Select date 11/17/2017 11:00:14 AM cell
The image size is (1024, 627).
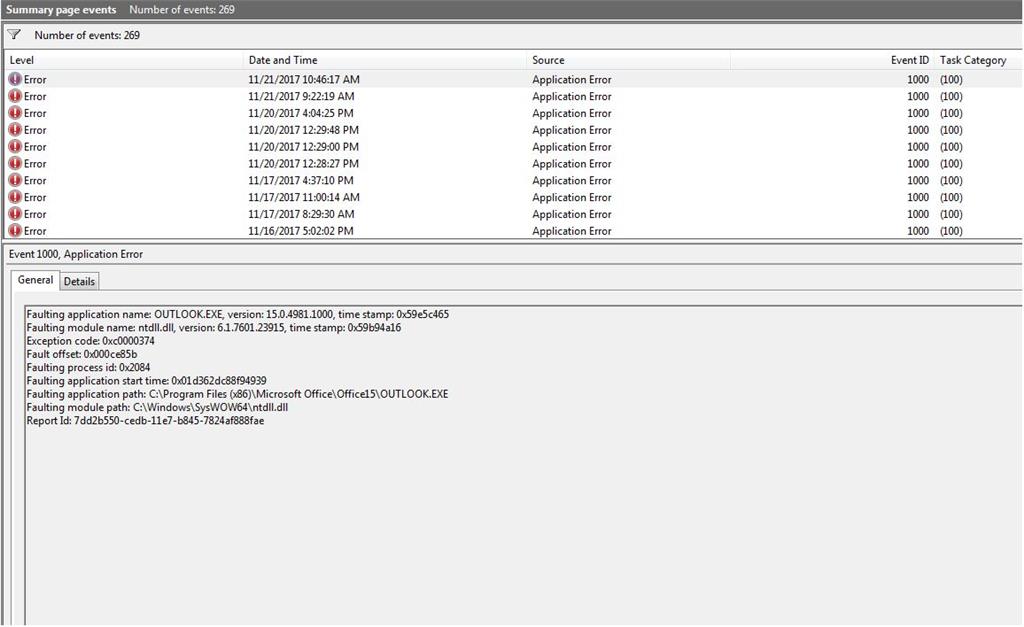304,197
